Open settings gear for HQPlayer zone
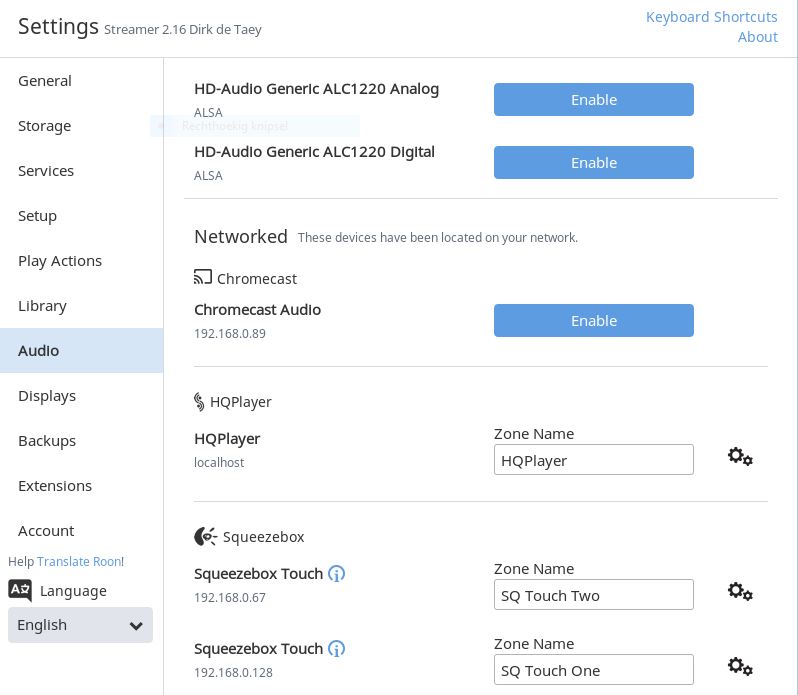798x695 pixels. tap(740, 457)
